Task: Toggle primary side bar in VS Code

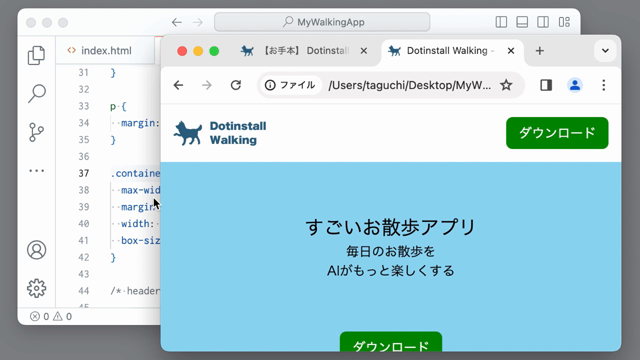Action: [x=501, y=22]
